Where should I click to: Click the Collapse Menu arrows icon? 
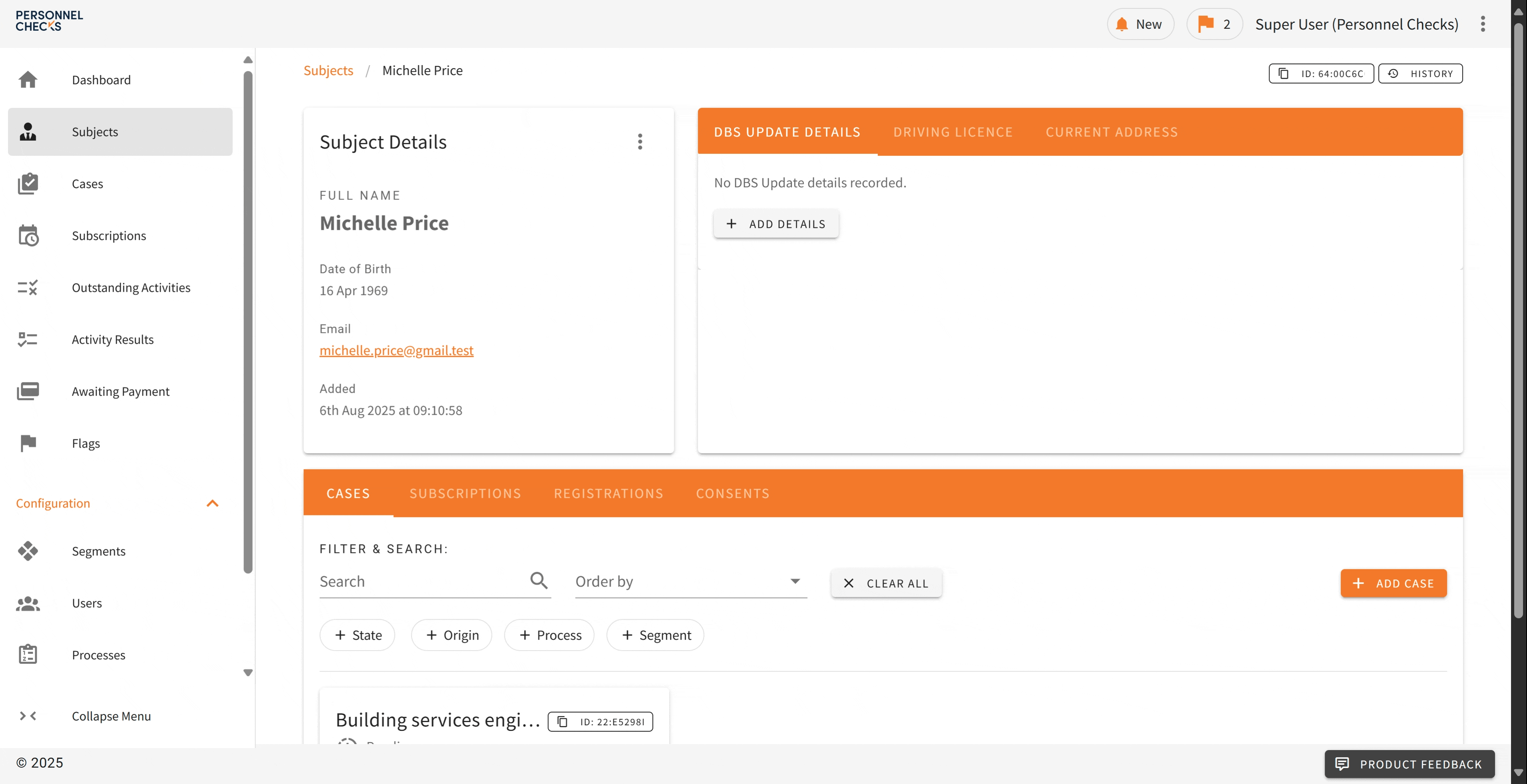28,716
